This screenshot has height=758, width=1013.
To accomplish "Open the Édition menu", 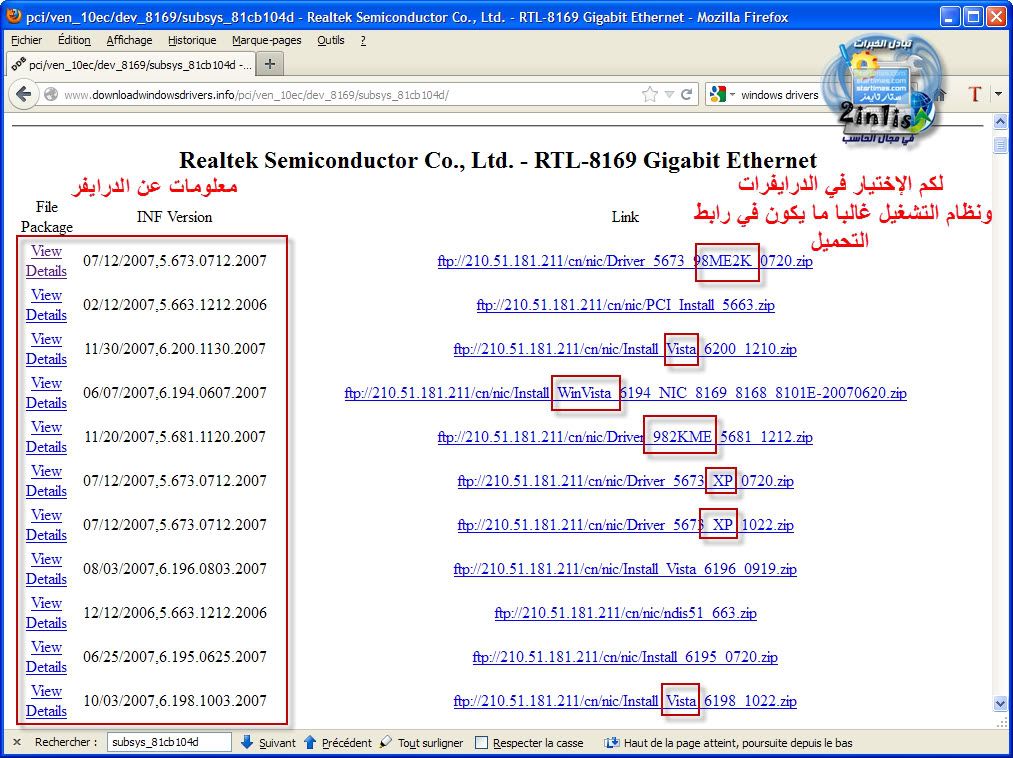I will (74, 40).
